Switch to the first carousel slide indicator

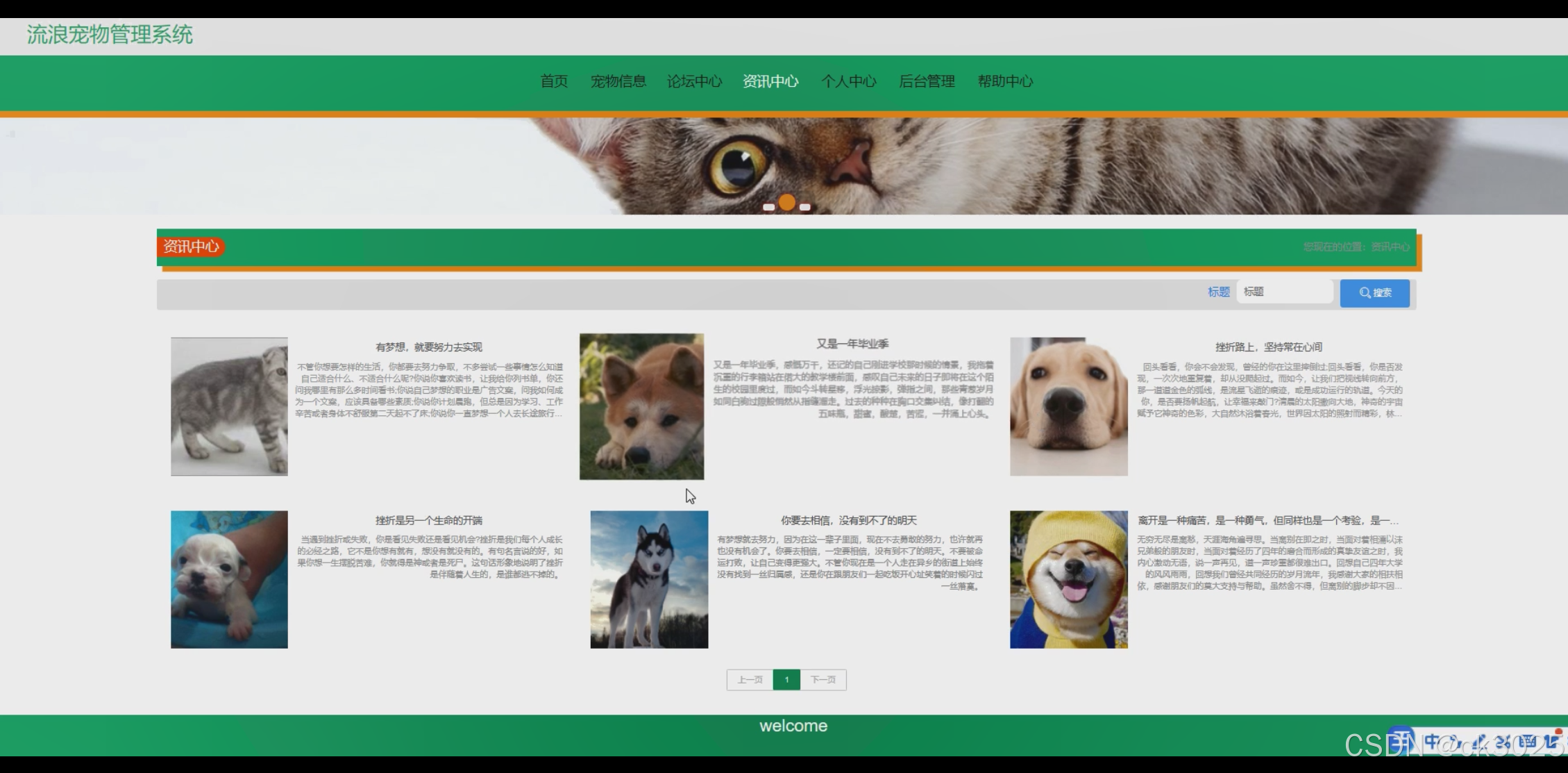(x=768, y=207)
